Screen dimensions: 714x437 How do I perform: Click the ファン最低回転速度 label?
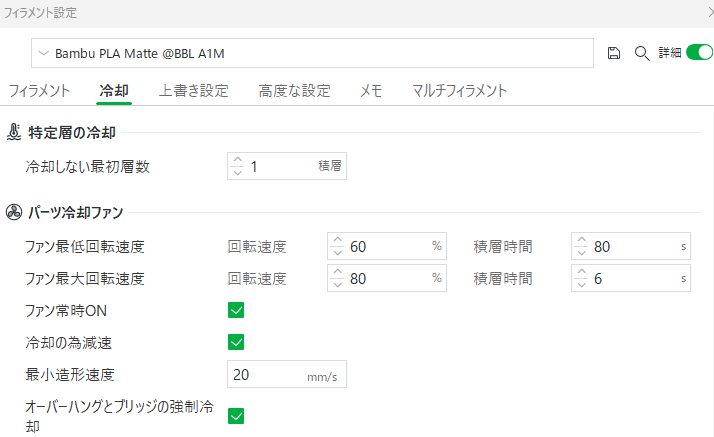point(85,247)
